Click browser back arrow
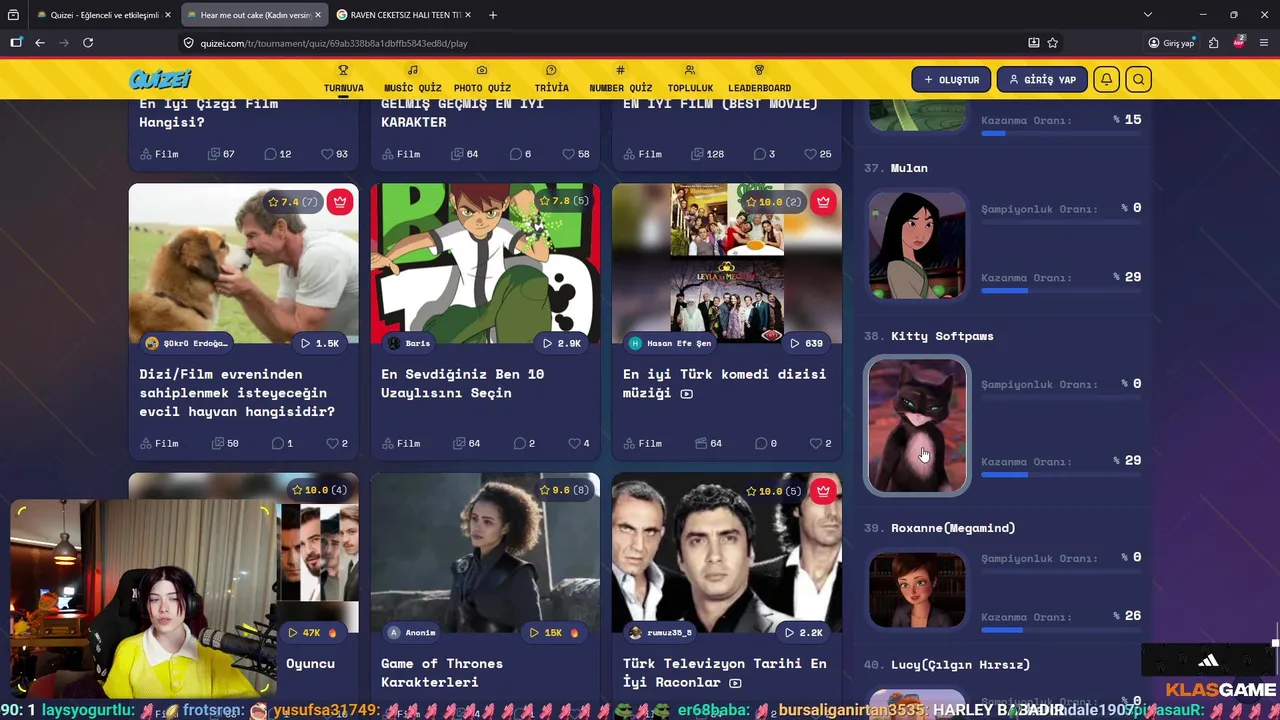This screenshot has width=1280, height=720. click(x=40, y=43)
